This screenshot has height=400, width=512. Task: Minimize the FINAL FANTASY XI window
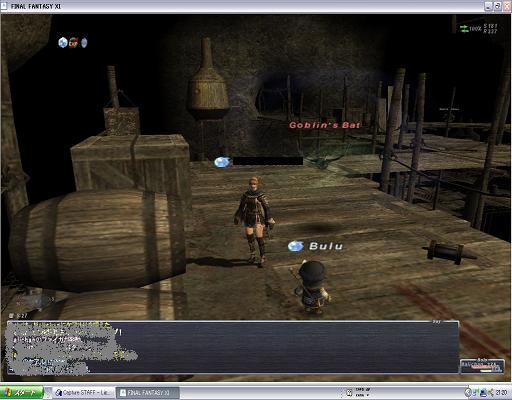pos(488,6)
